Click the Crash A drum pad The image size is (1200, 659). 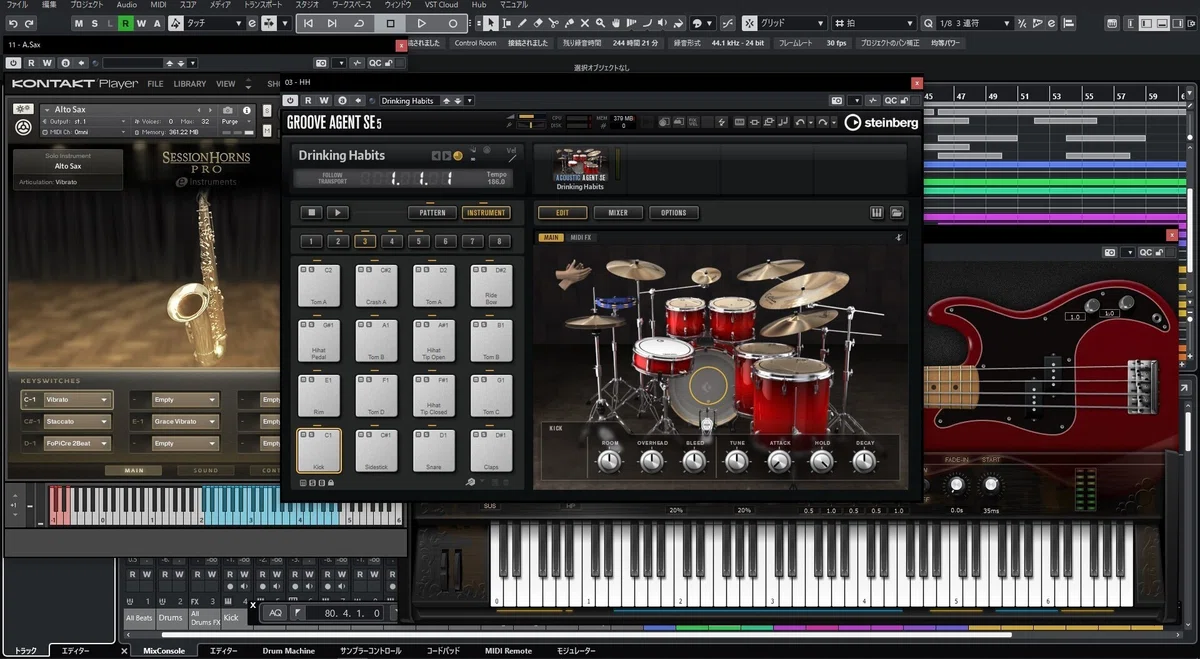(376, 286)
